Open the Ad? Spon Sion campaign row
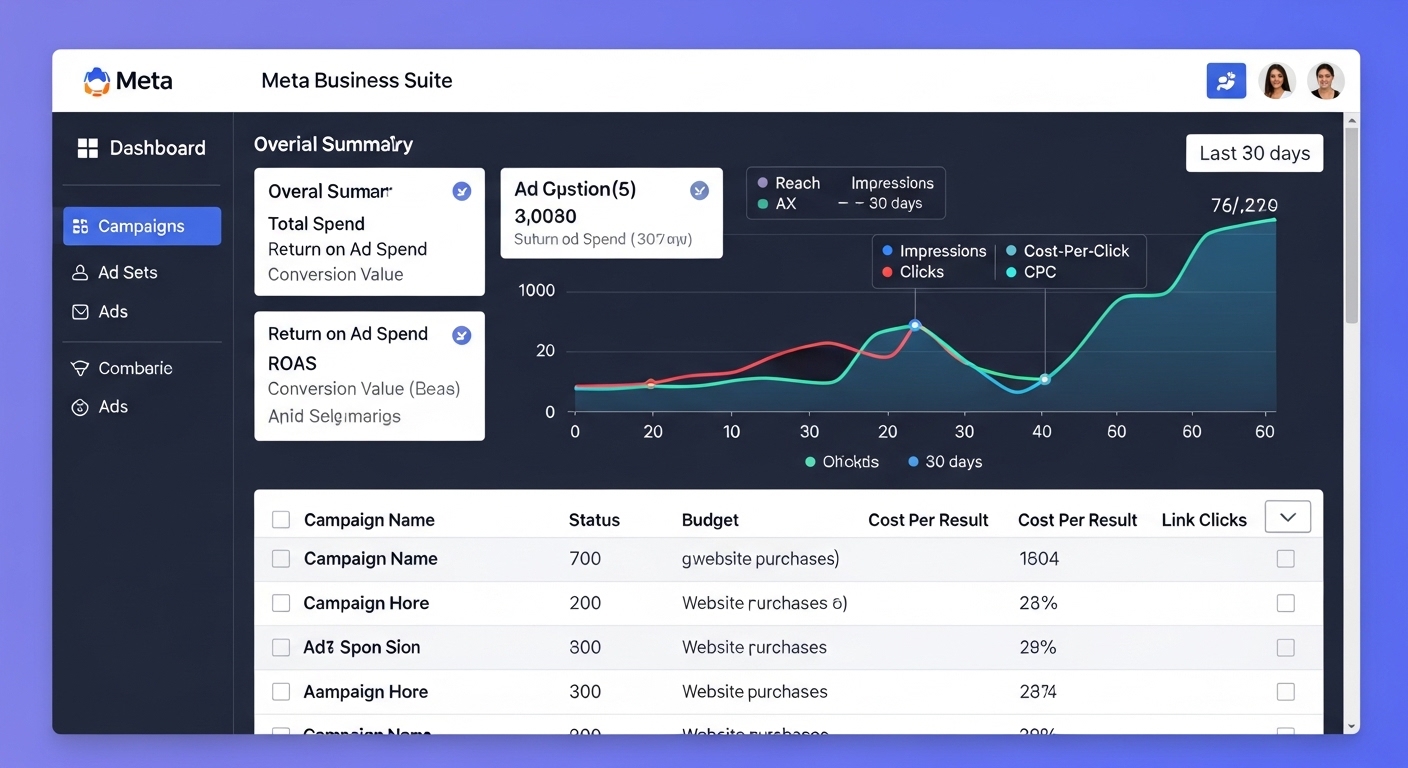This screenshot has width=1408, height=768. [788, 648]
